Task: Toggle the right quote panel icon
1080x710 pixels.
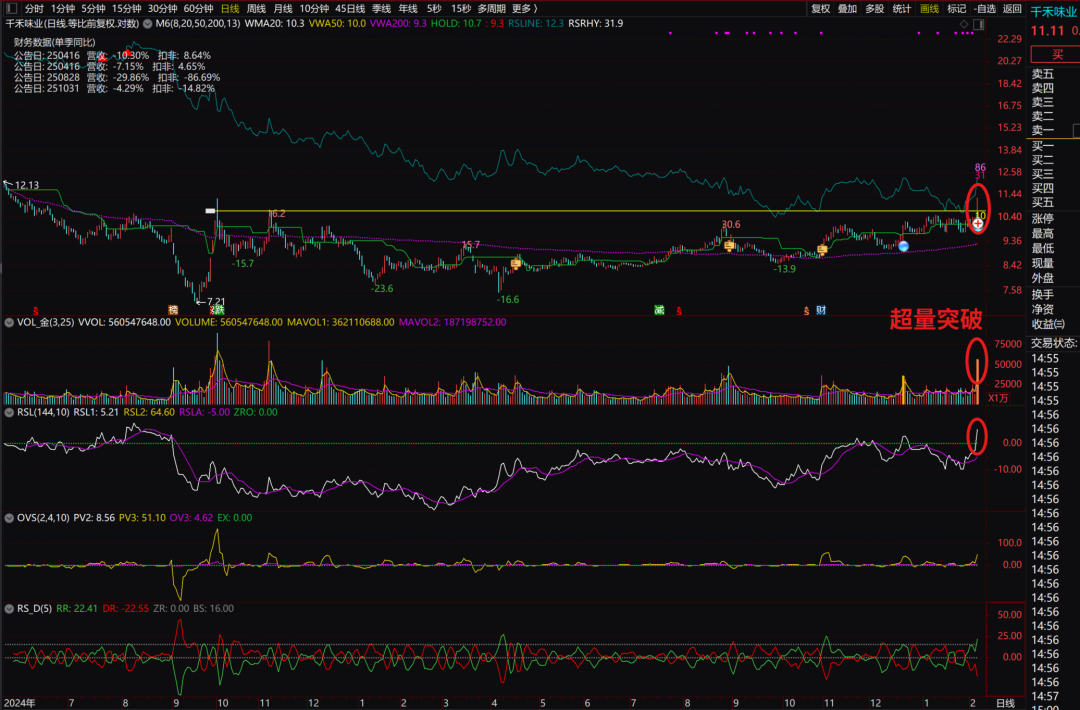Action: pos(978,24)
